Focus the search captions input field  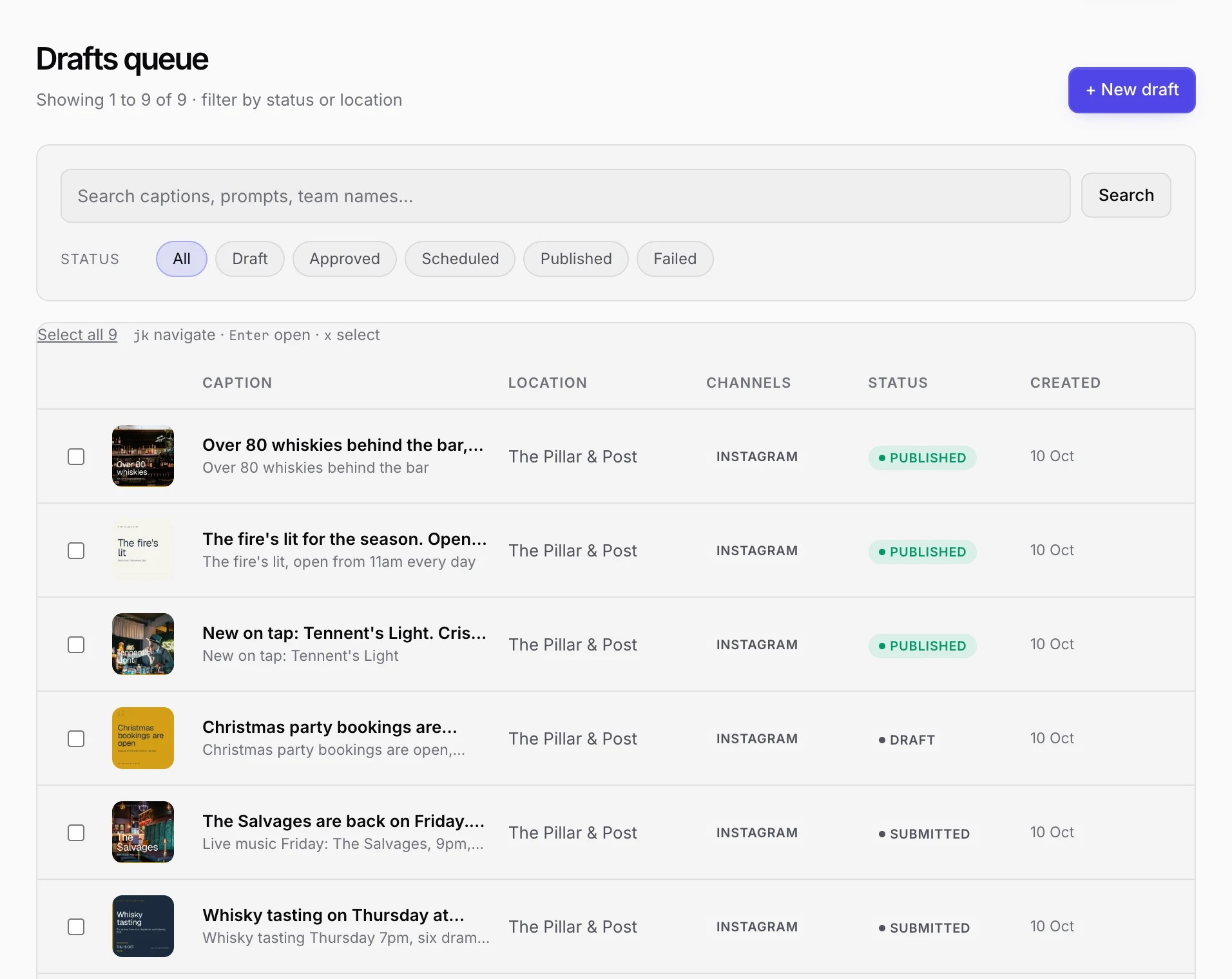pos(566,196)
